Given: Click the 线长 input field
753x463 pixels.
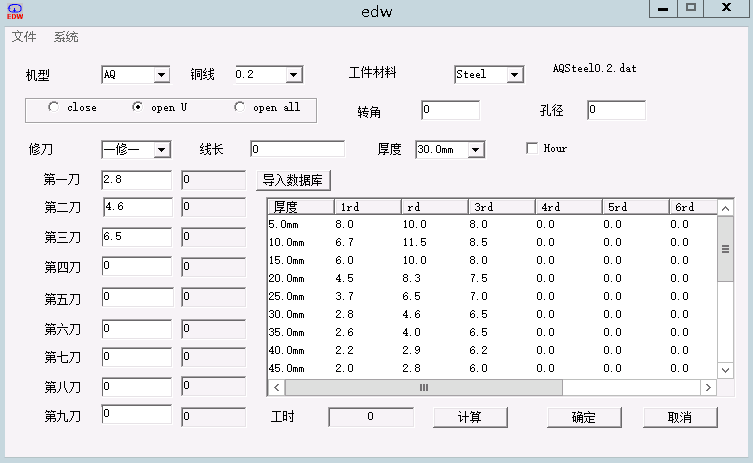Looking at the screenshot, I should click(297, 149).
